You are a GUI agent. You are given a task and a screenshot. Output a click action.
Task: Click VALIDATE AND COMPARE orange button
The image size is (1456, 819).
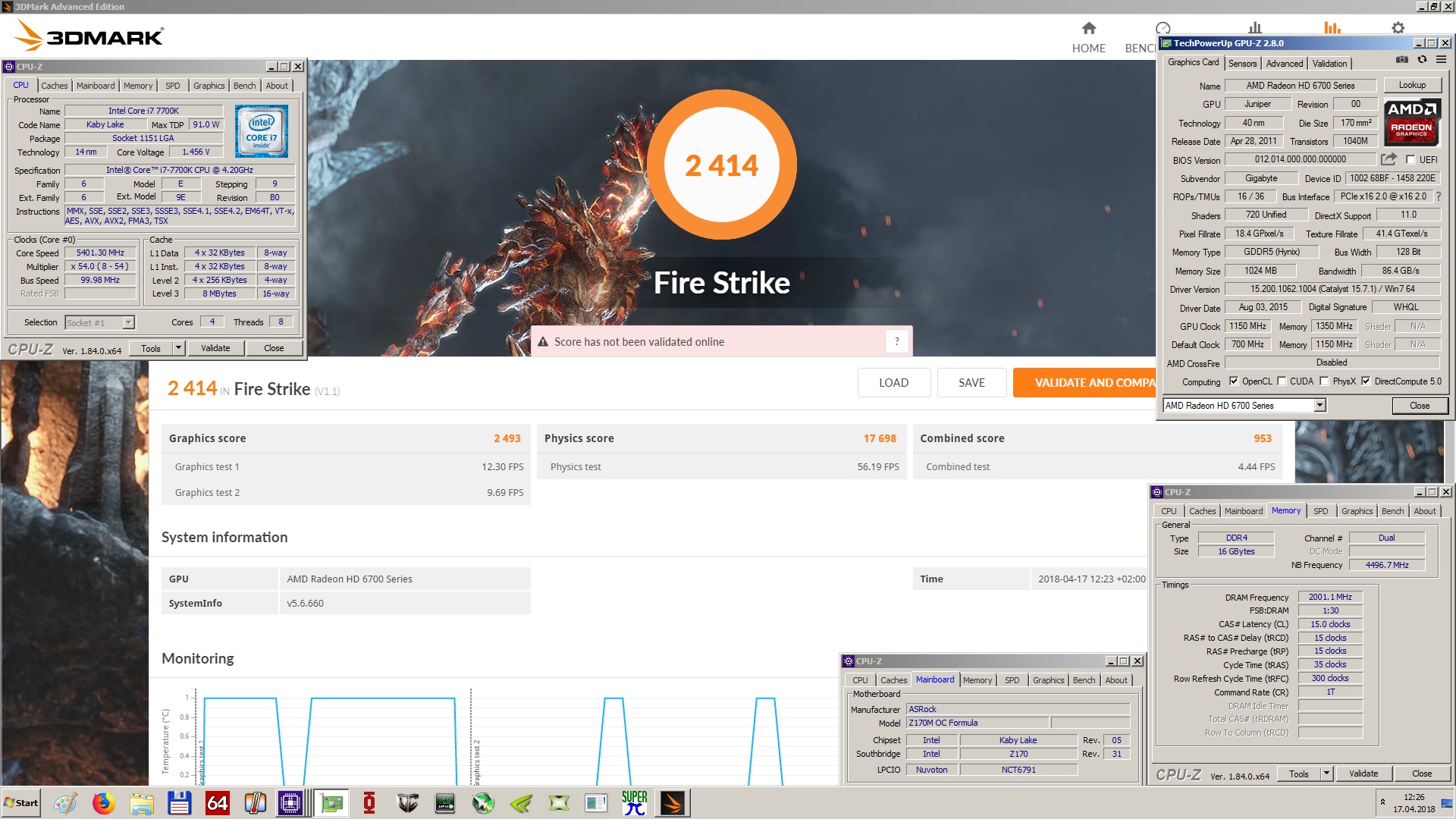1084,383
